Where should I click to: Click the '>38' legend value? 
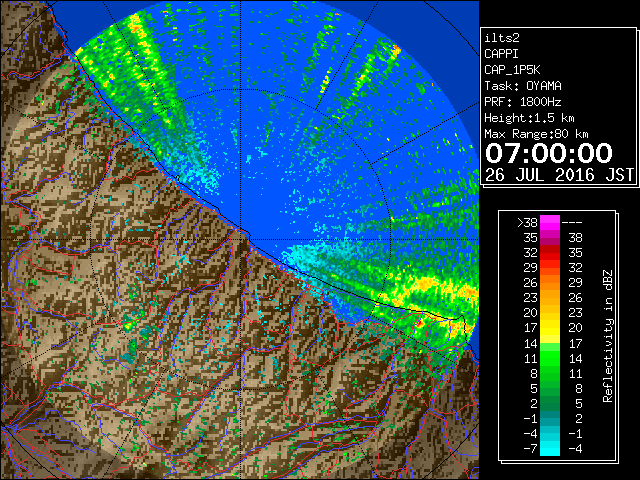point(527,222)
